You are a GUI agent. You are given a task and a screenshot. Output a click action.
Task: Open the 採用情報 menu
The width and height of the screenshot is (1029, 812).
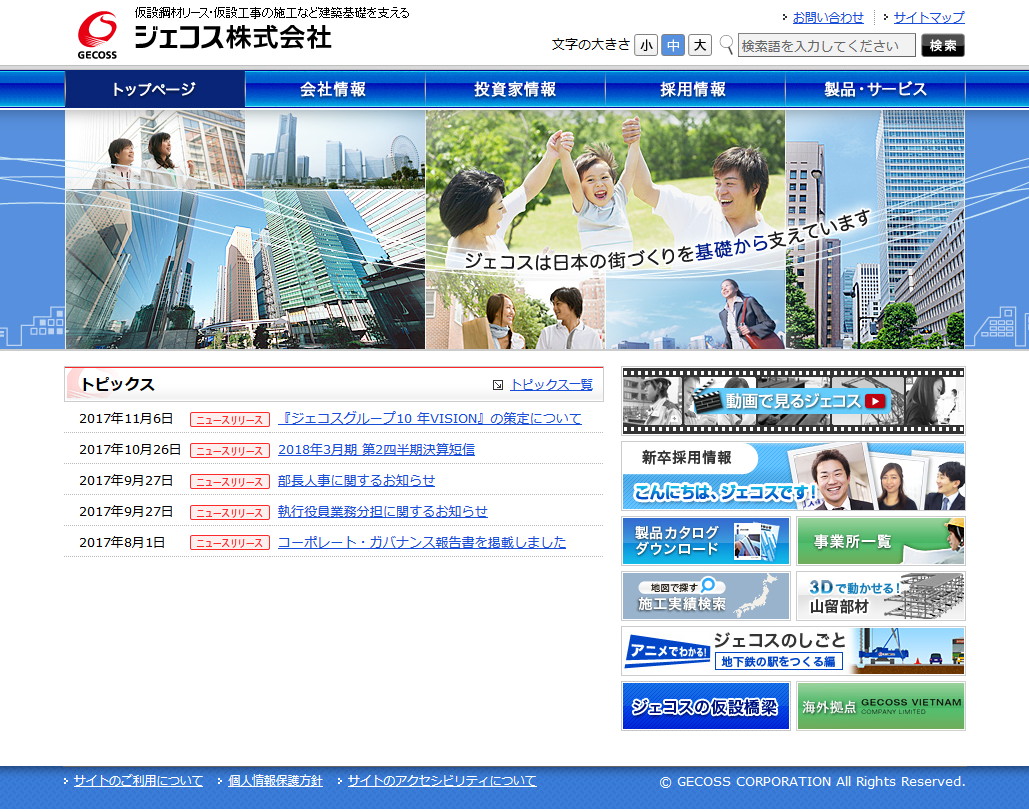coord(695,89)
